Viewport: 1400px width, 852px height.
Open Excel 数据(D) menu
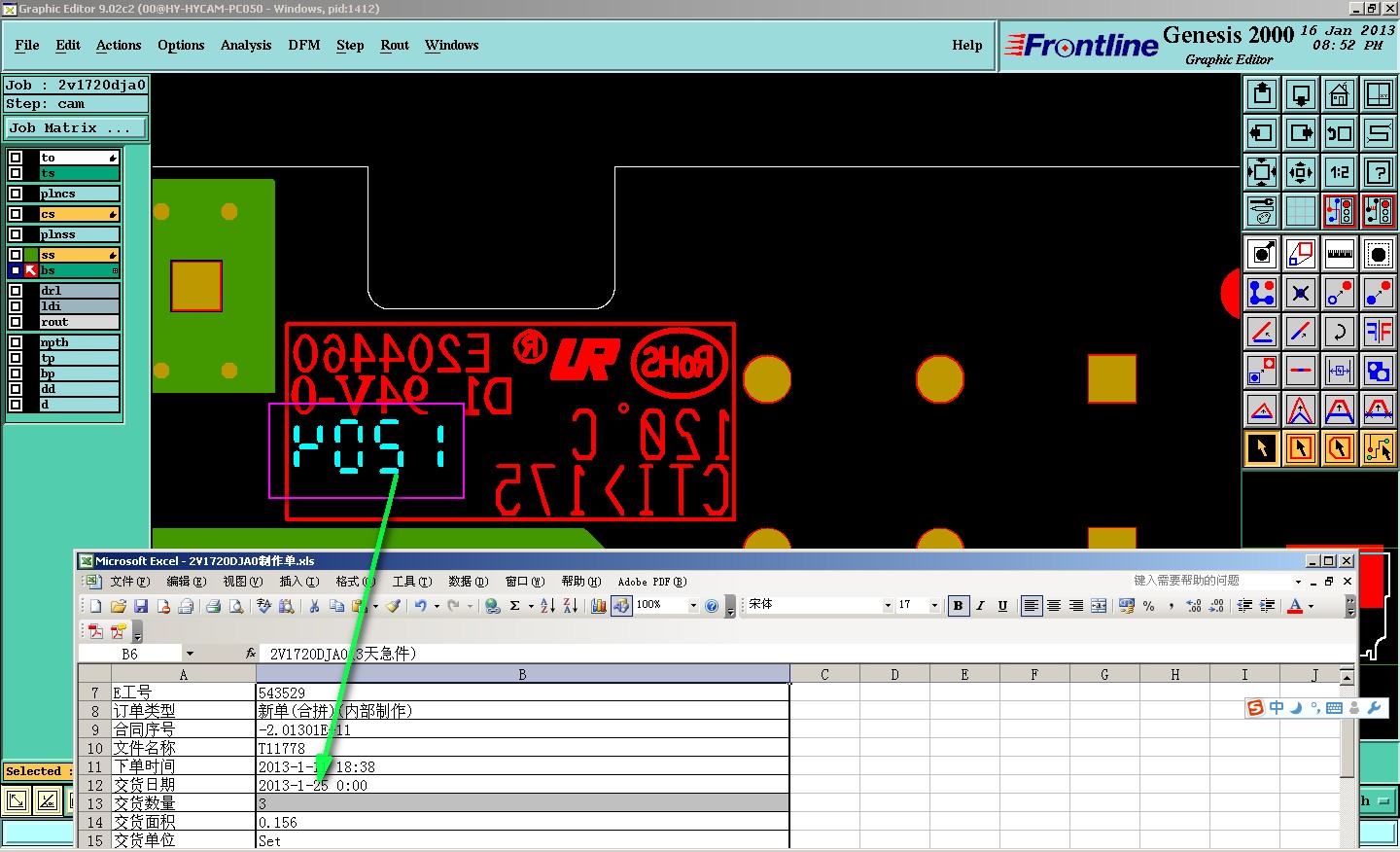468,582
